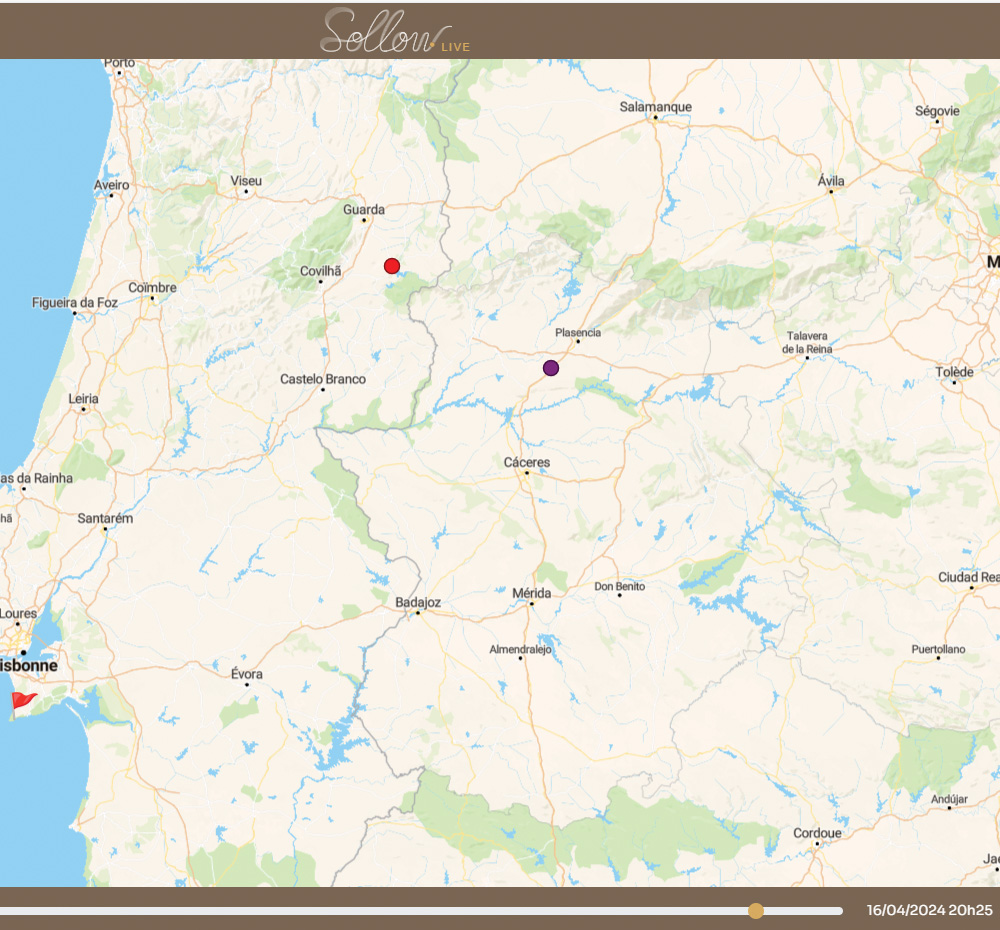The height and width of the screenshot is (930, 1000).
Task: Open the Sellow Live logo
Action: pyautogui.click(x=394, y=32)
